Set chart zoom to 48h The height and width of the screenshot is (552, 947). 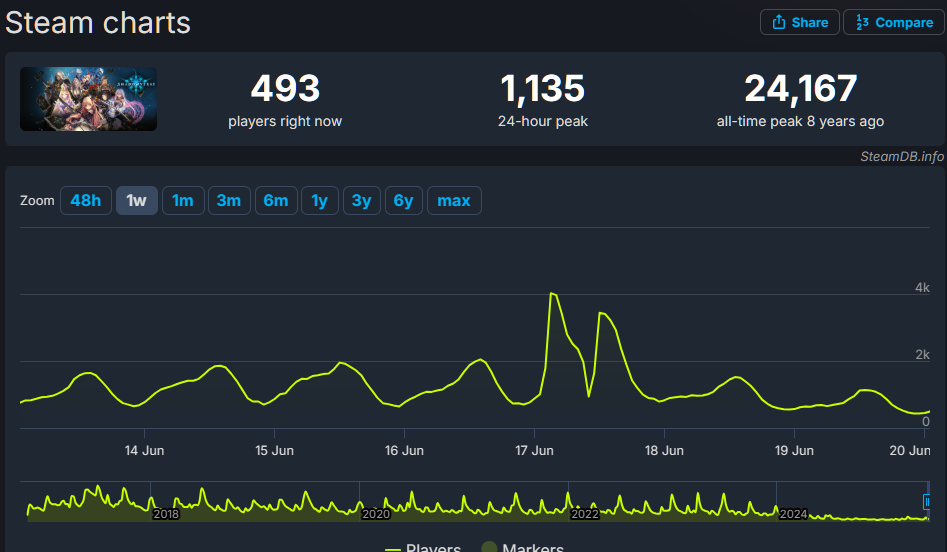pyautogui.click(x=86, y=201)
